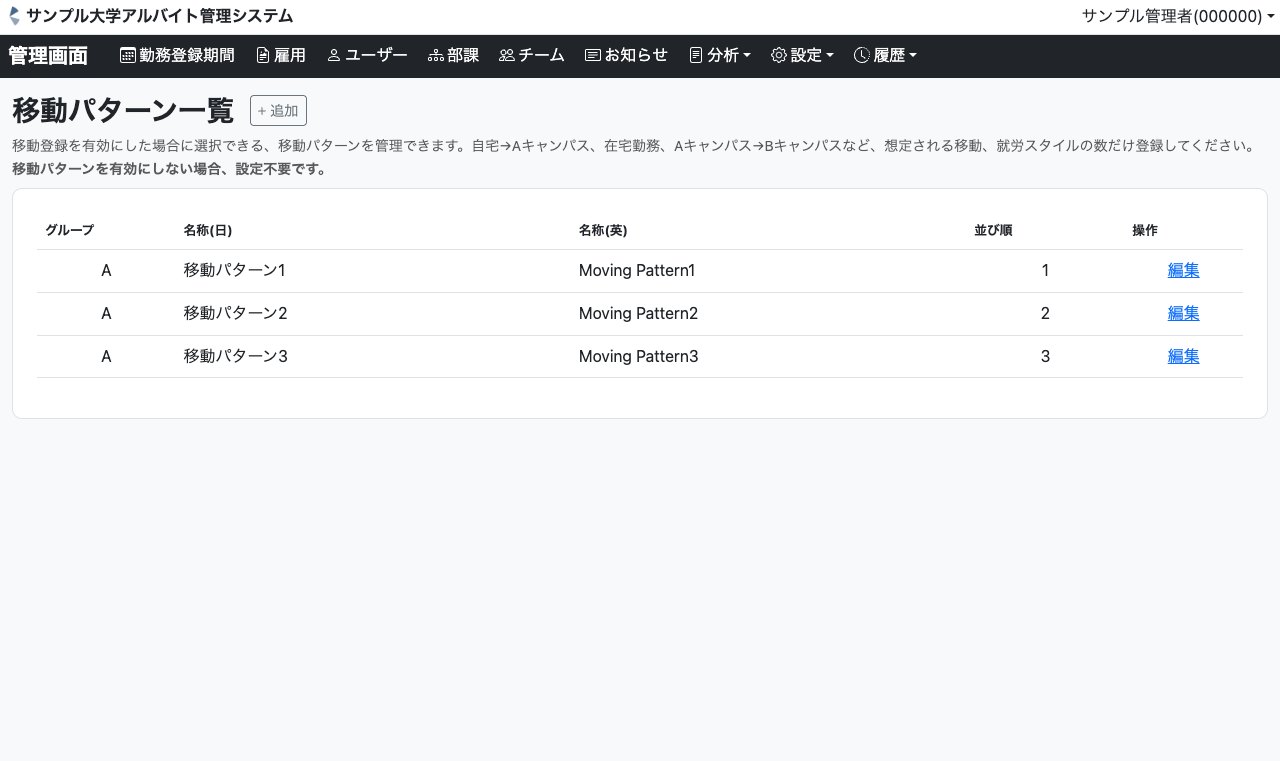This screenshot has width=1280, height=761.
Task: Open the 設定 dropdown caret
Action: tap(830, 56)
